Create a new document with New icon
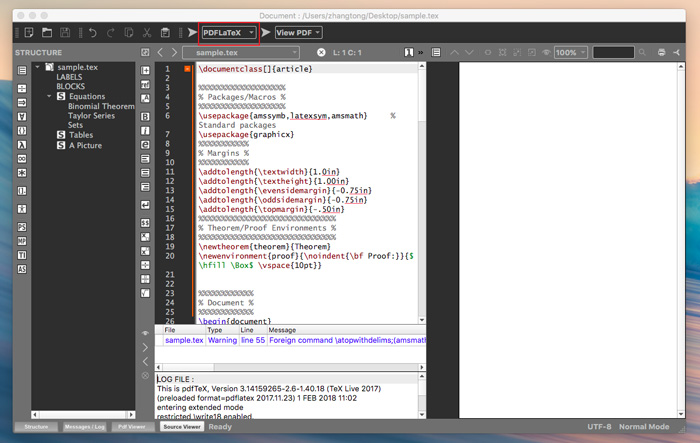Screen dimensions: 700x443 pyautogui.click(x=29, y=33)
